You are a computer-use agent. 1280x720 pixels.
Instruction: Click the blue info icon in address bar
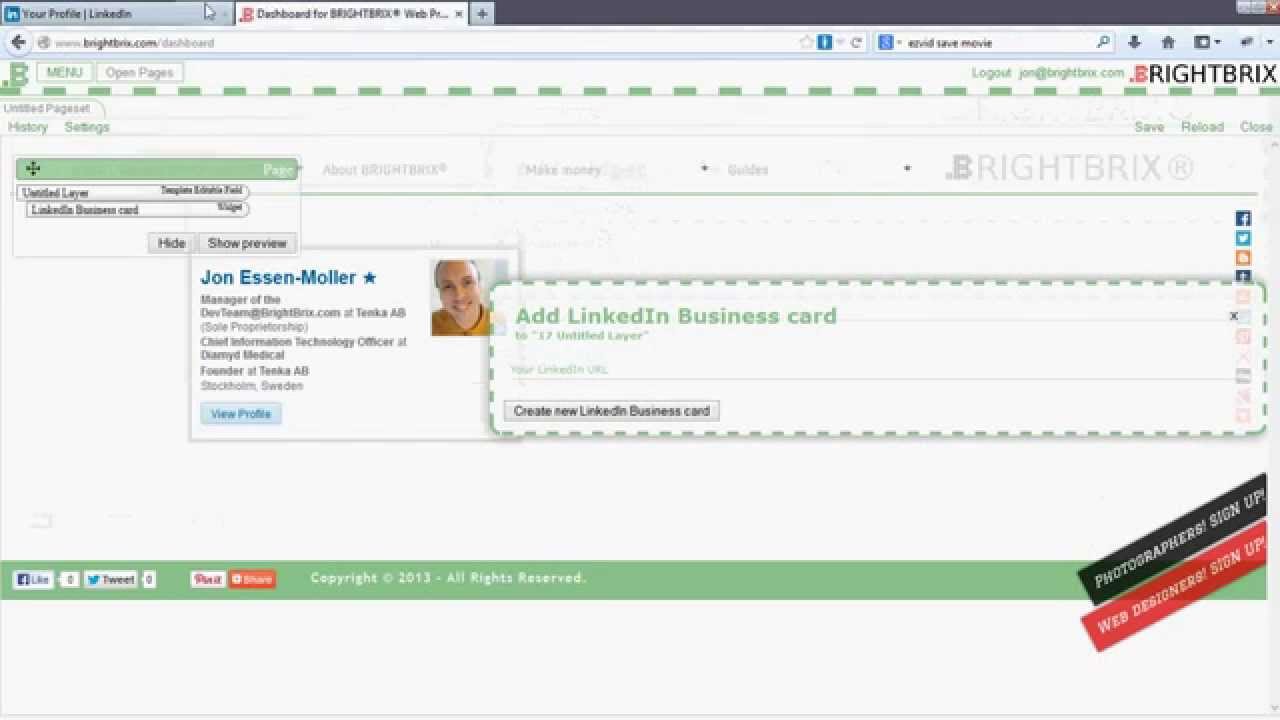825,43
